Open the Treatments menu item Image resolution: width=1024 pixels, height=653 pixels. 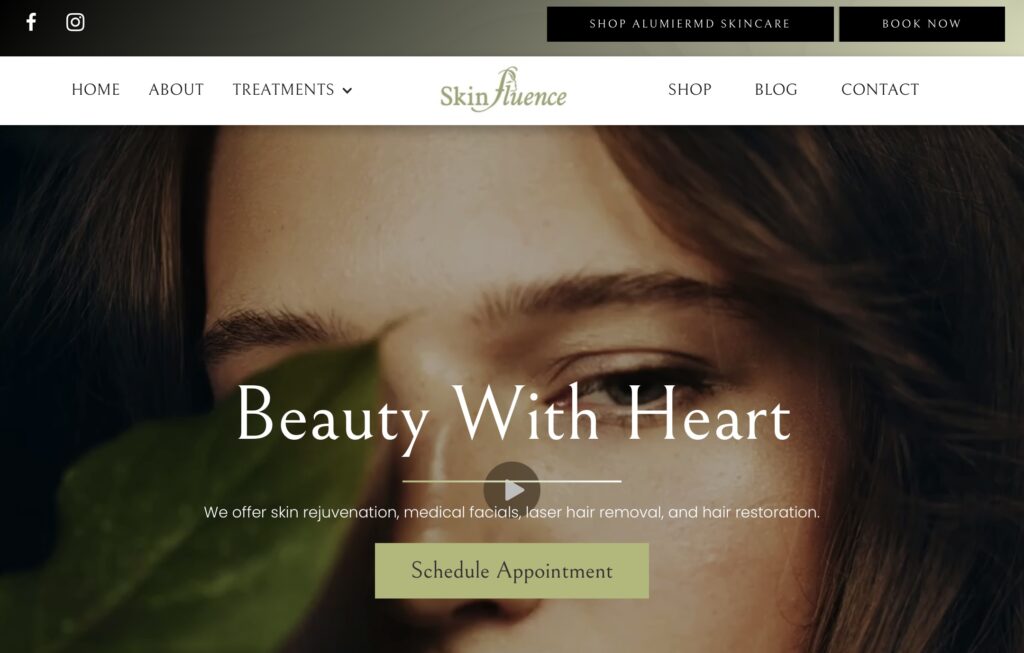click(x=283, y=89)
